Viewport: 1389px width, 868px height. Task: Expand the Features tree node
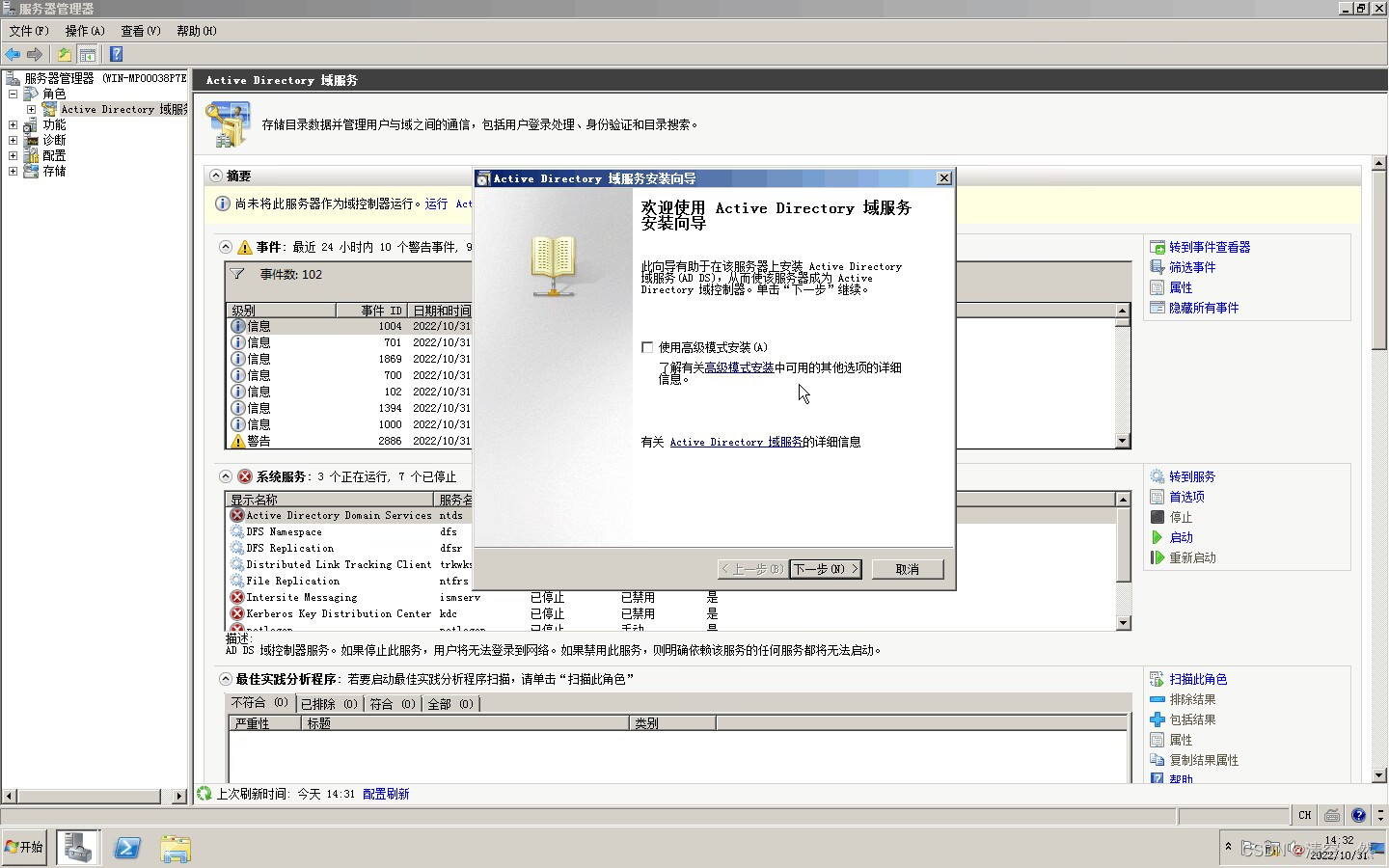tap(13, 124)
